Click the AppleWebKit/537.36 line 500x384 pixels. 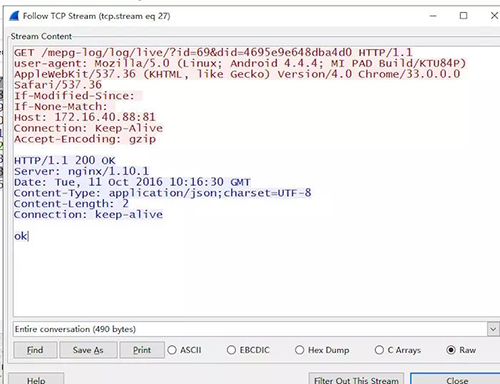coord(237,74)
